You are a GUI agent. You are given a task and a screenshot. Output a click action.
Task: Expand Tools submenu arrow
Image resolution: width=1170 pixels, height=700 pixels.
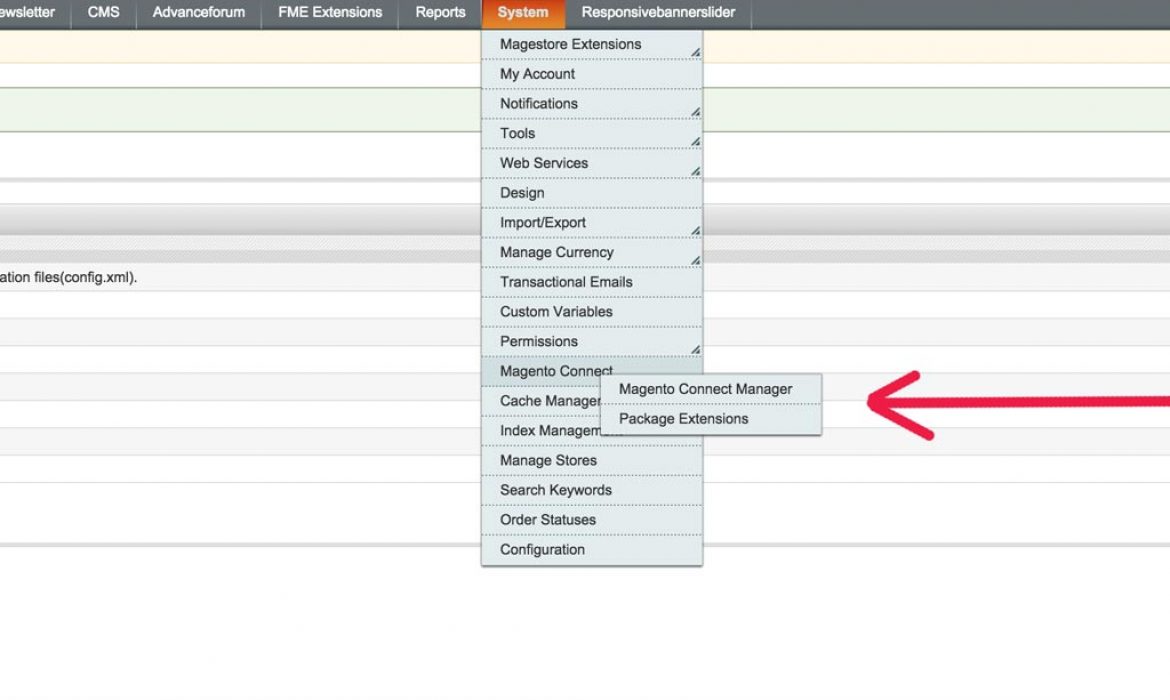[x=695, y=142]
